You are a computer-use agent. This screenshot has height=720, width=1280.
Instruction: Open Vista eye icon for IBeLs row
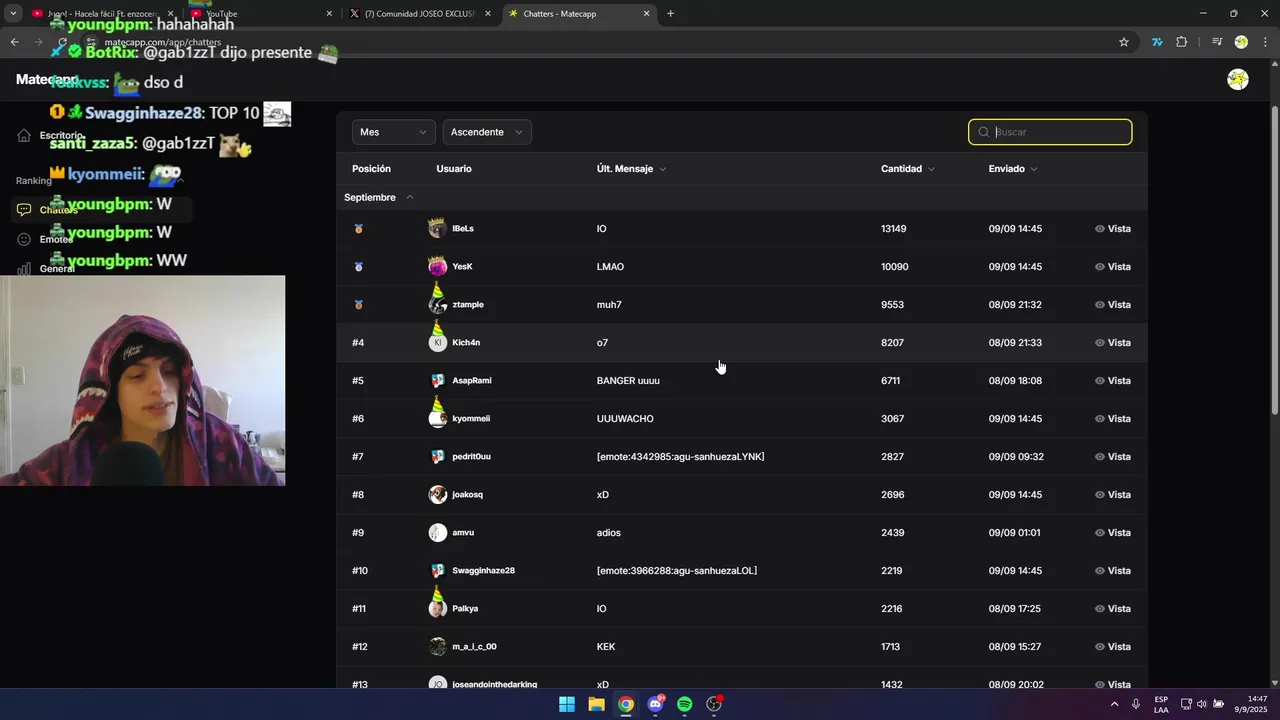click(1100, 229)
